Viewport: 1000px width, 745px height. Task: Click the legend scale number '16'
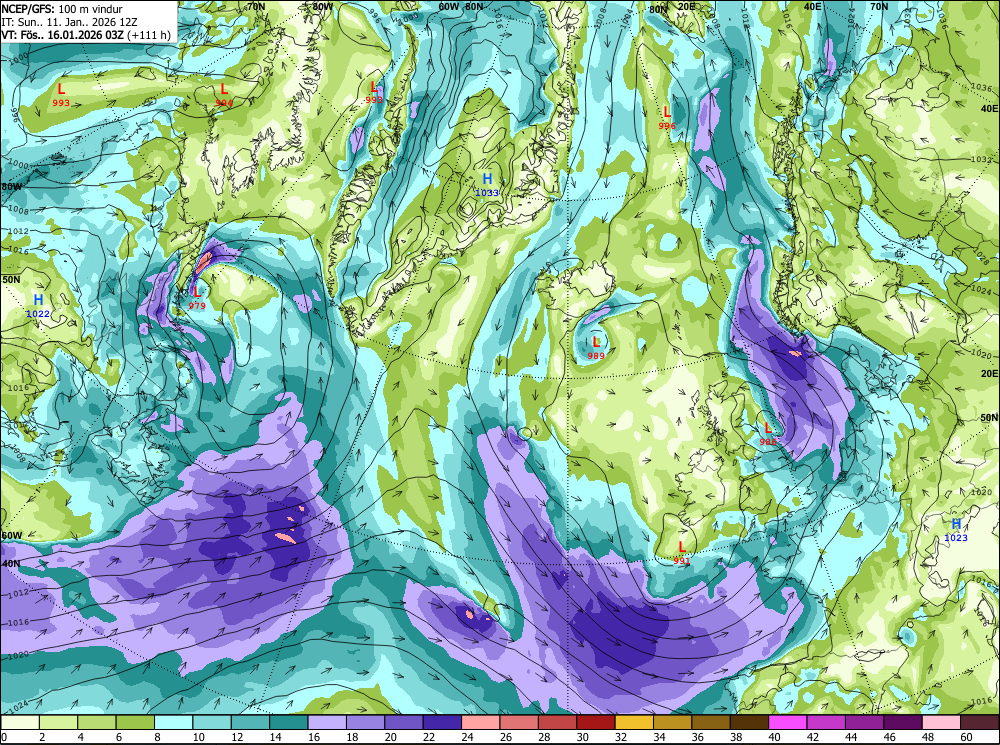tap(314, 737)
